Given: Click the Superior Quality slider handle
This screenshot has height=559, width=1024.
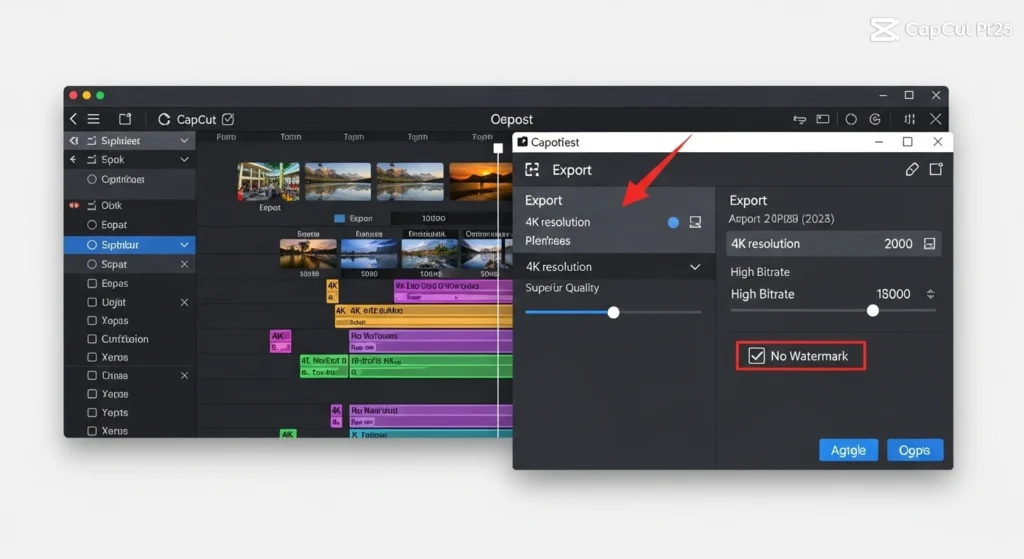Looking at the screenshot, I should [613, 312].
